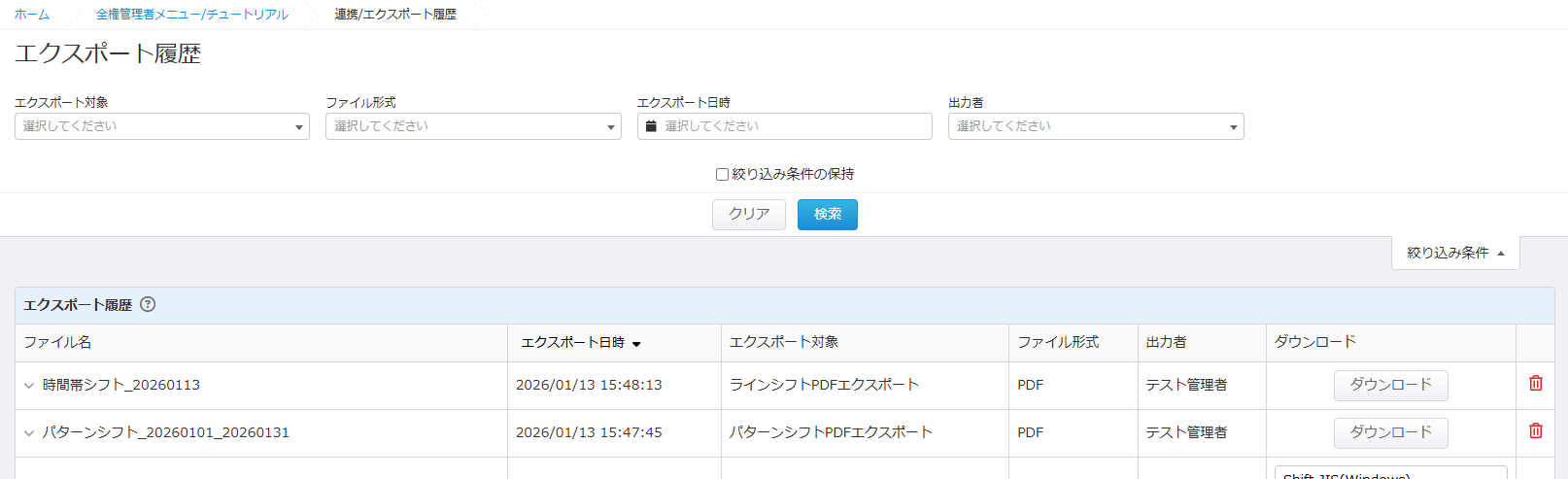Expand the 時間帯シフト_20260113 row chevron
The image size is (1568, 479).
(x=29, y=386)
